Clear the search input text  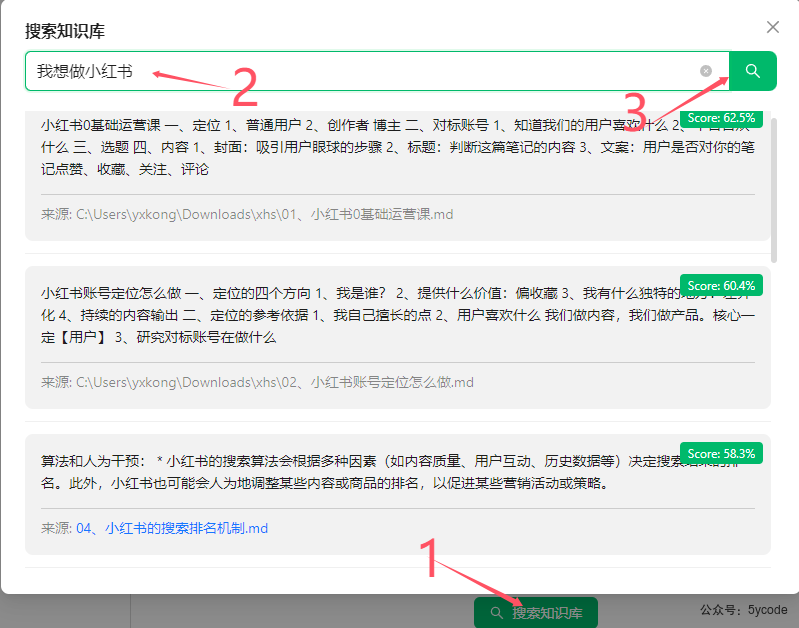pos(706,71)
